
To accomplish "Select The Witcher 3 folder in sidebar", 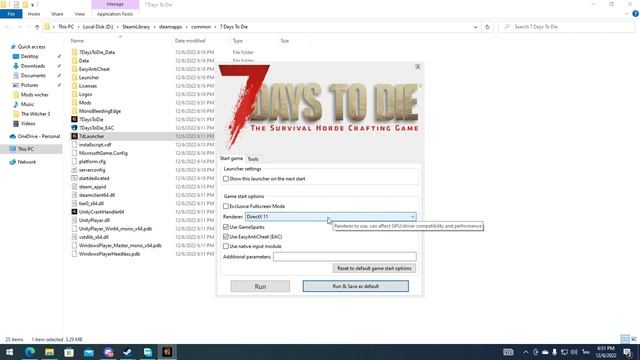I will pos(36,114).
